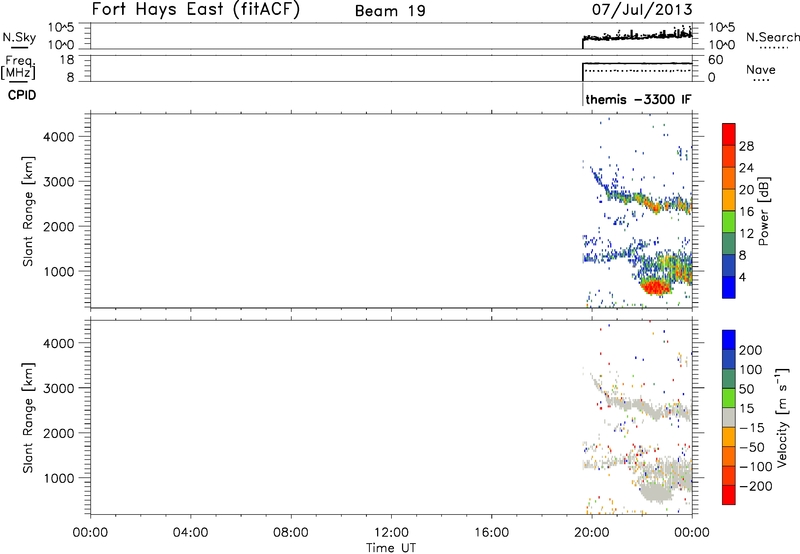
Task: Click the Power colorbar swatch between 20 and 24
Action: pyautogui.click(x=729, y=178)
